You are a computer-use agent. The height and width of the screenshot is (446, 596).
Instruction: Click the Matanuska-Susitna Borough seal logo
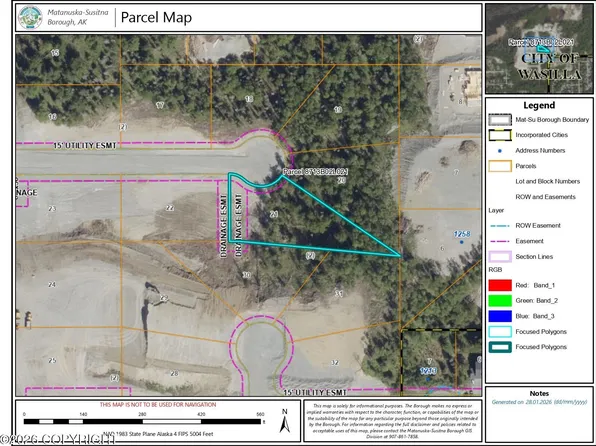click(x=30, y=17)
